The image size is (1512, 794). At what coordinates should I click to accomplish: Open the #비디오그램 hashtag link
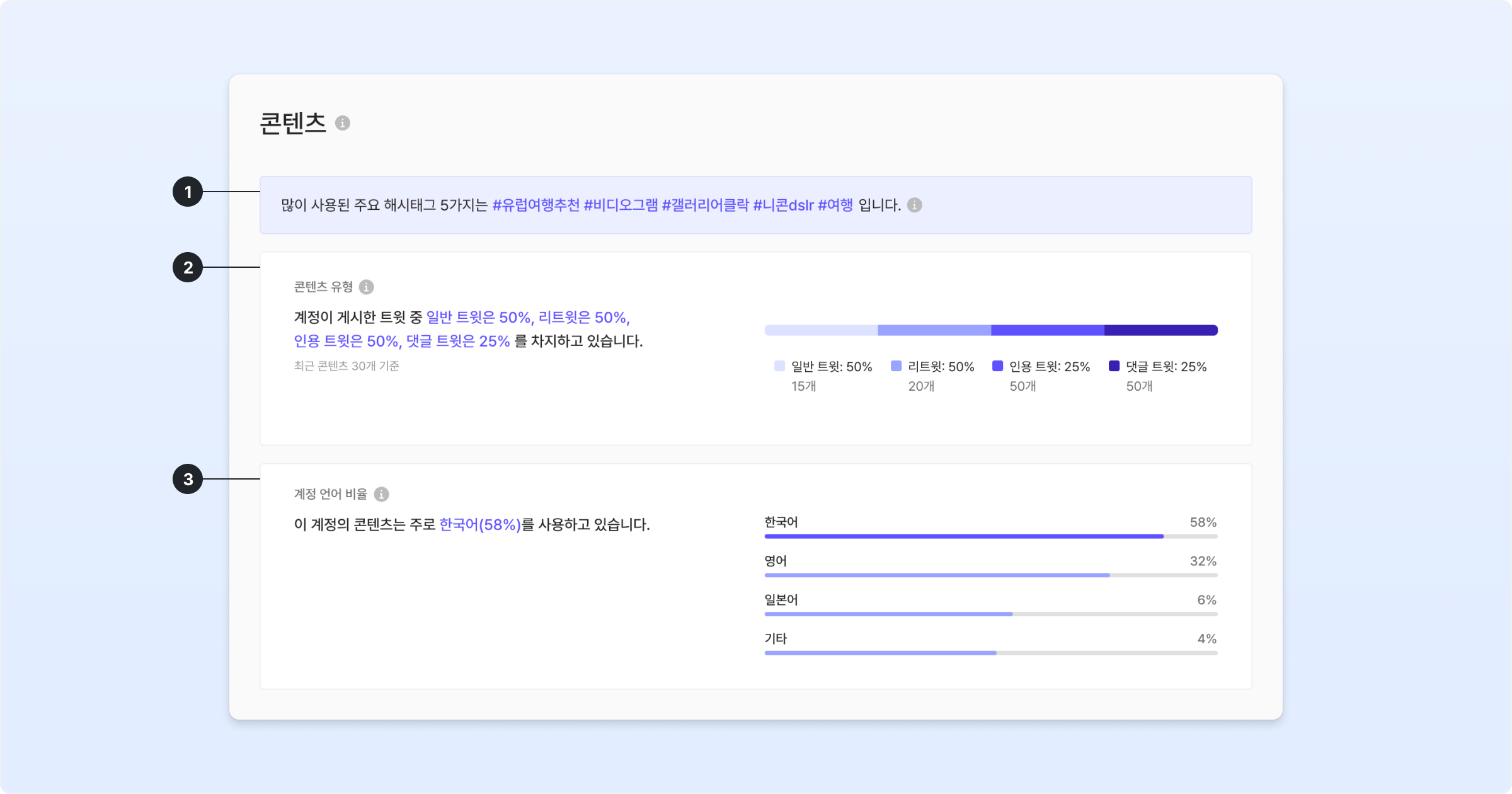click(x=621, y=205)
